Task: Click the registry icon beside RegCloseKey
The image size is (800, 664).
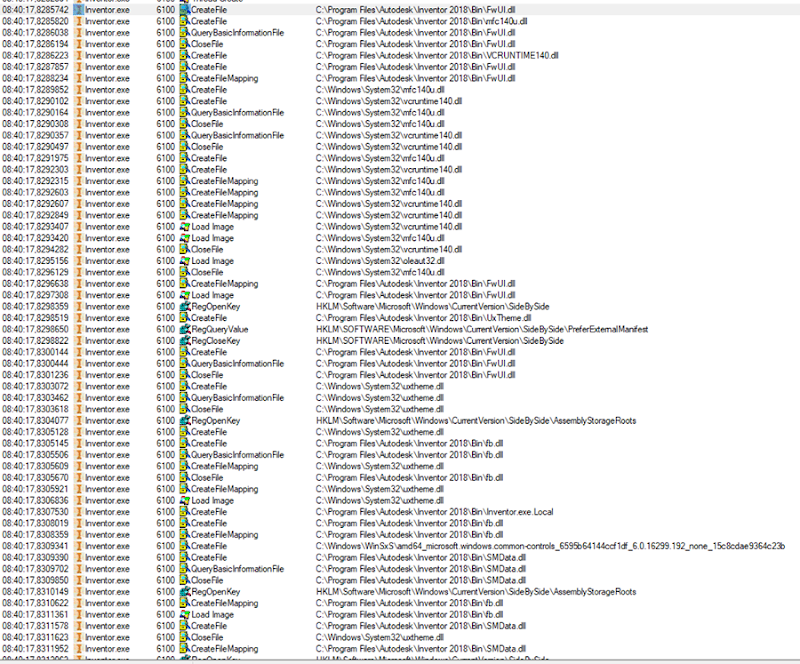Action: pos(185,340)
